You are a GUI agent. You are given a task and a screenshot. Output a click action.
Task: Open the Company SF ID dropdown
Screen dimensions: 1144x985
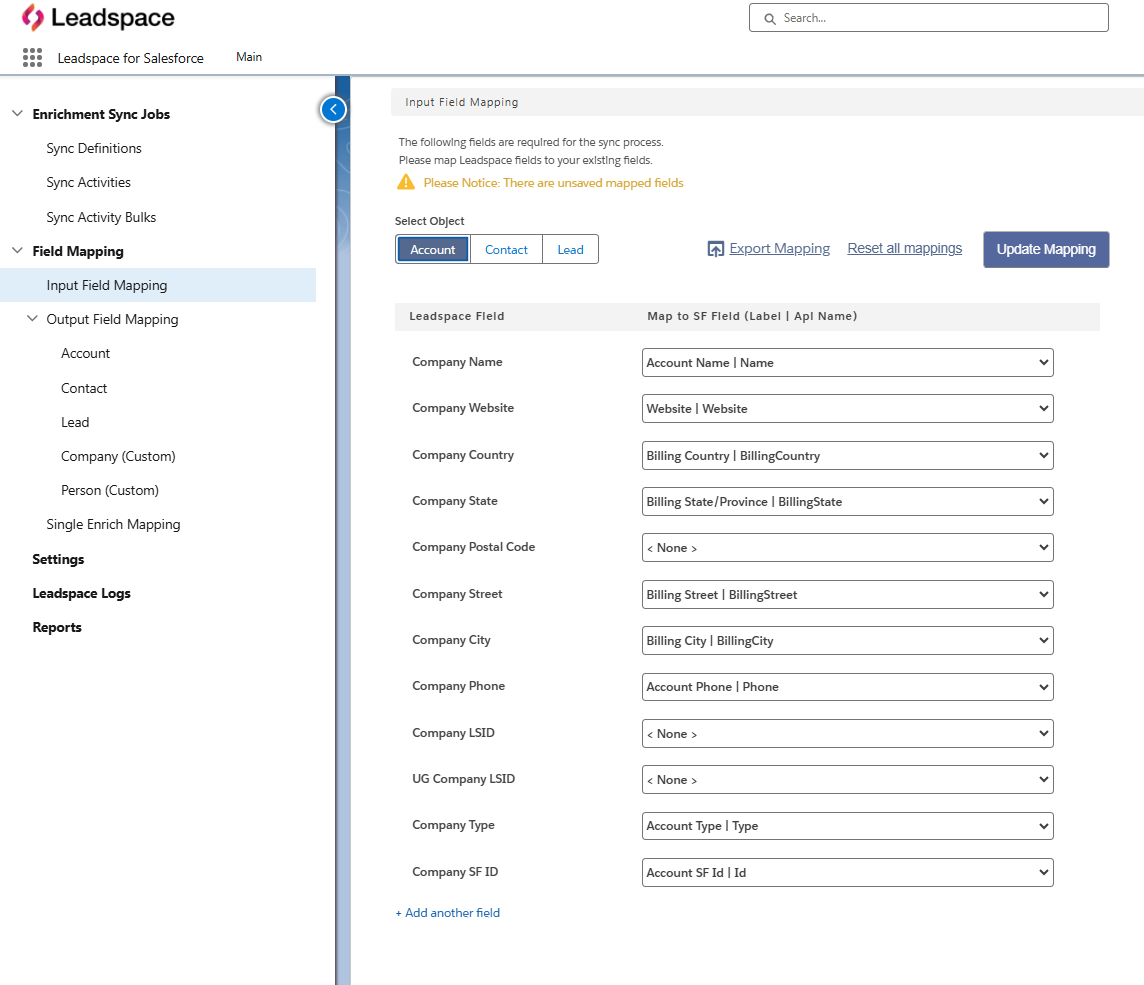point(848,873)
